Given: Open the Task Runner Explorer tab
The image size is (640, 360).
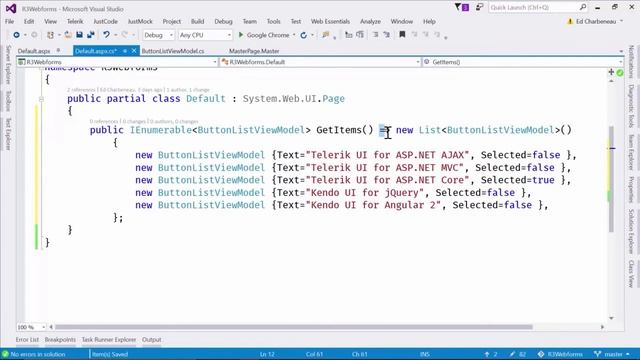Looking at the screenshot, I should tap(109, 340).
